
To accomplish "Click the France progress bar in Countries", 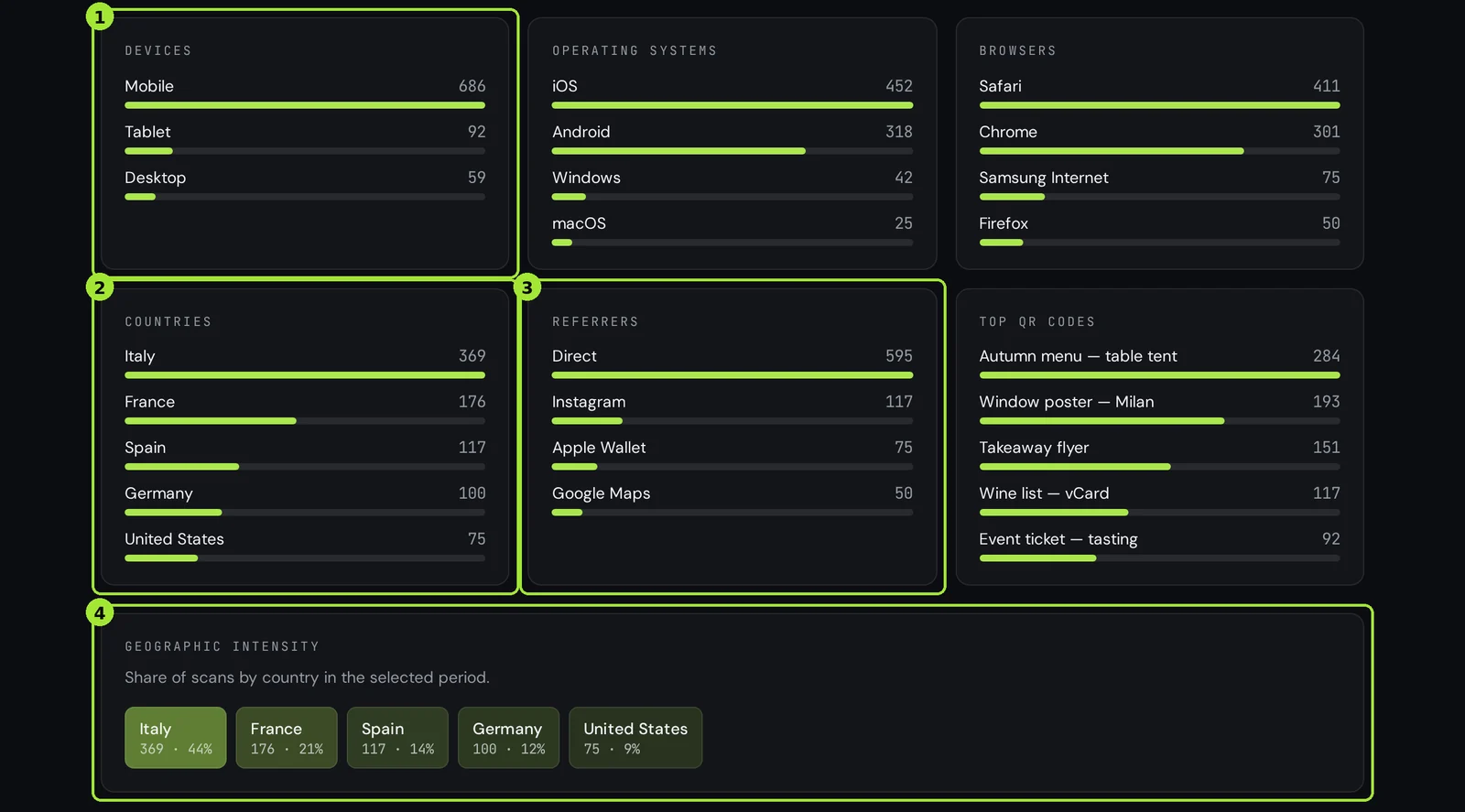I will click(305, 421).
